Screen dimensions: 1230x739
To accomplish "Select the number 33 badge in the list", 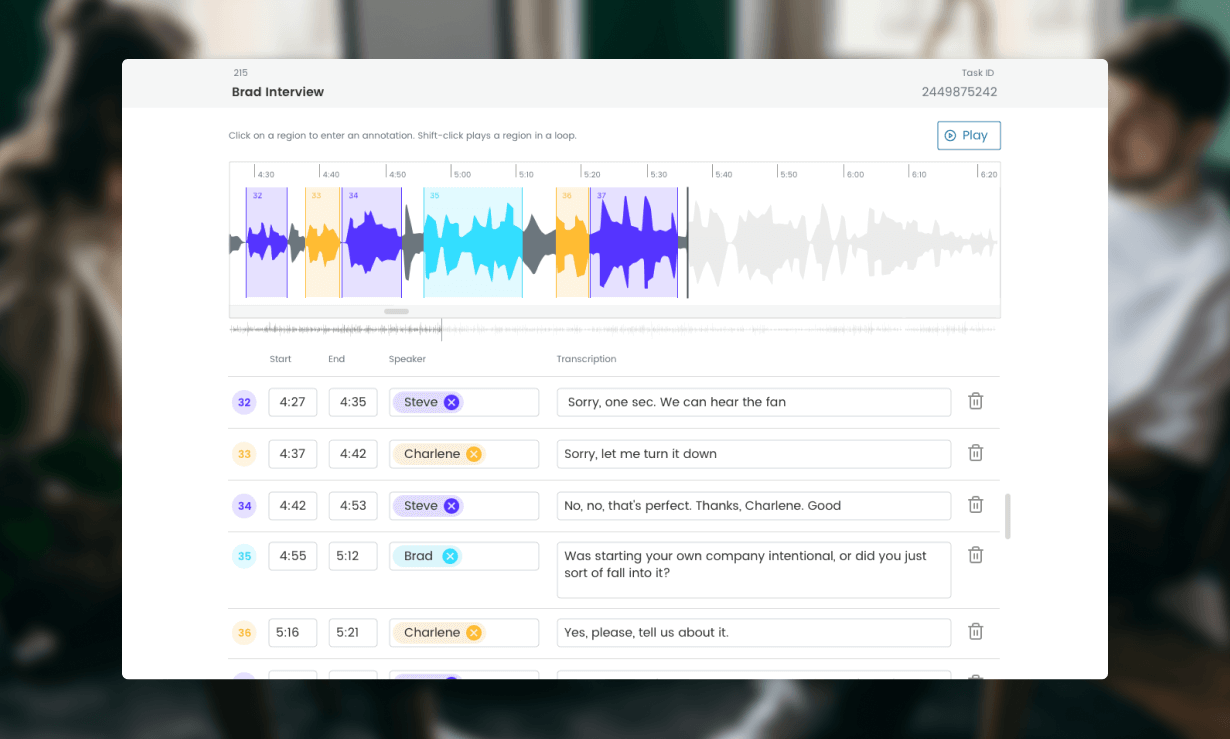I will coord(244,455).
